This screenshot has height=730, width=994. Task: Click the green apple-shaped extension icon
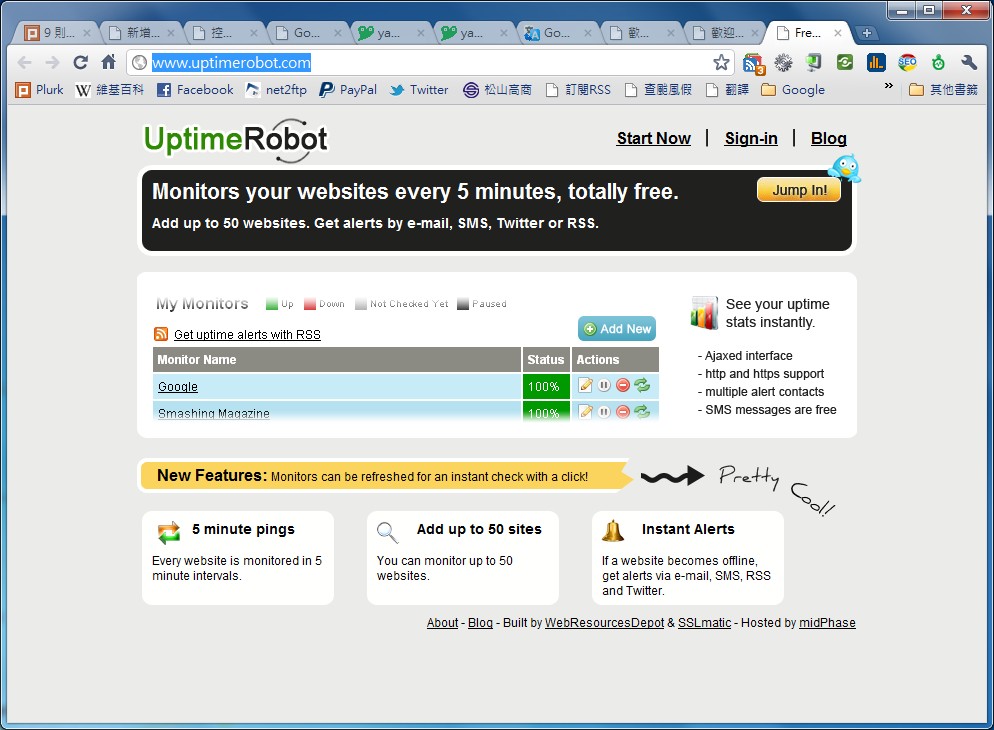(938, 62)
